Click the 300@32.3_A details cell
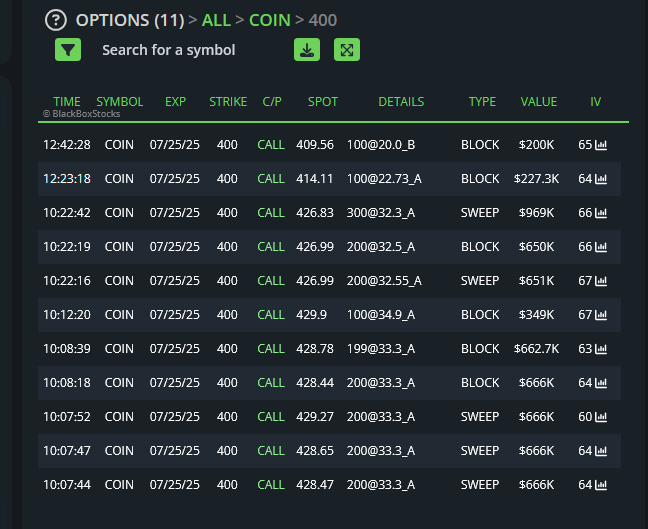 click(381, 213)
